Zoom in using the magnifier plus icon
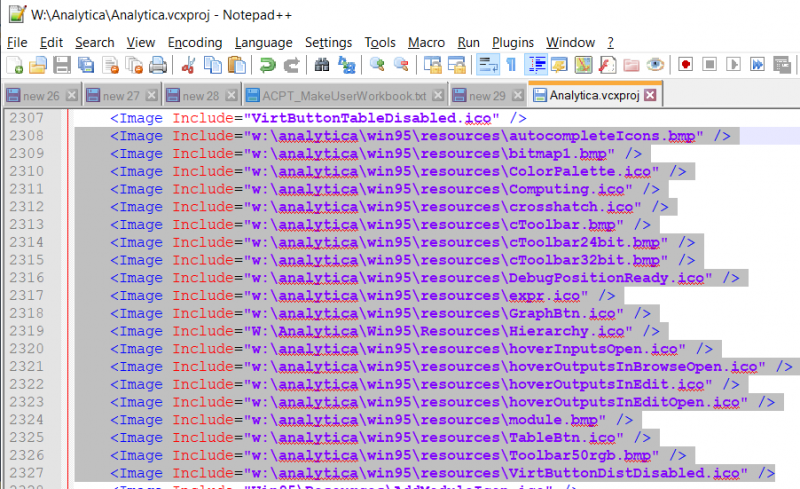The width and height of the screenshot is (800, 489). [x=377, y=65]
